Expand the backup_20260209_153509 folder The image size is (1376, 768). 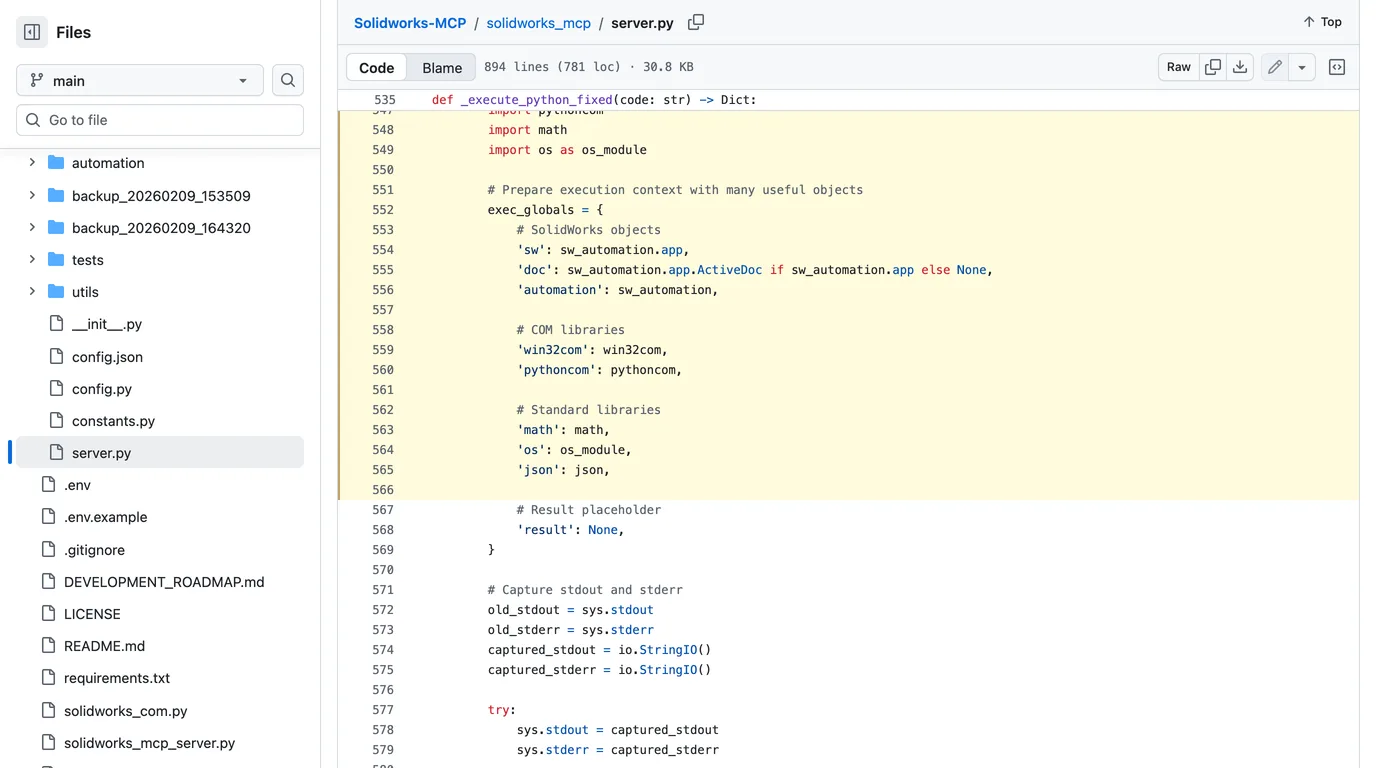[32, 195]
